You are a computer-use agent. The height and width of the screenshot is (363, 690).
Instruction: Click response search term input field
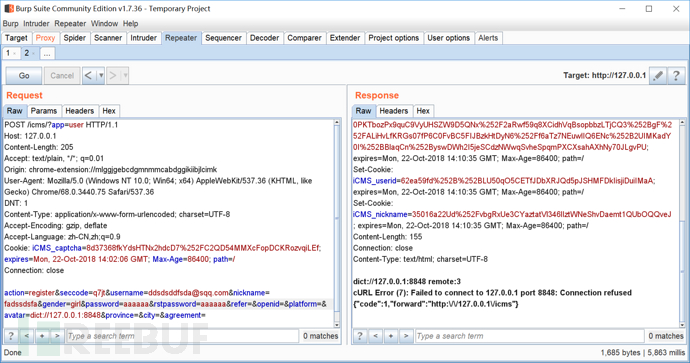pyautogui.click(x=529, y=336)
